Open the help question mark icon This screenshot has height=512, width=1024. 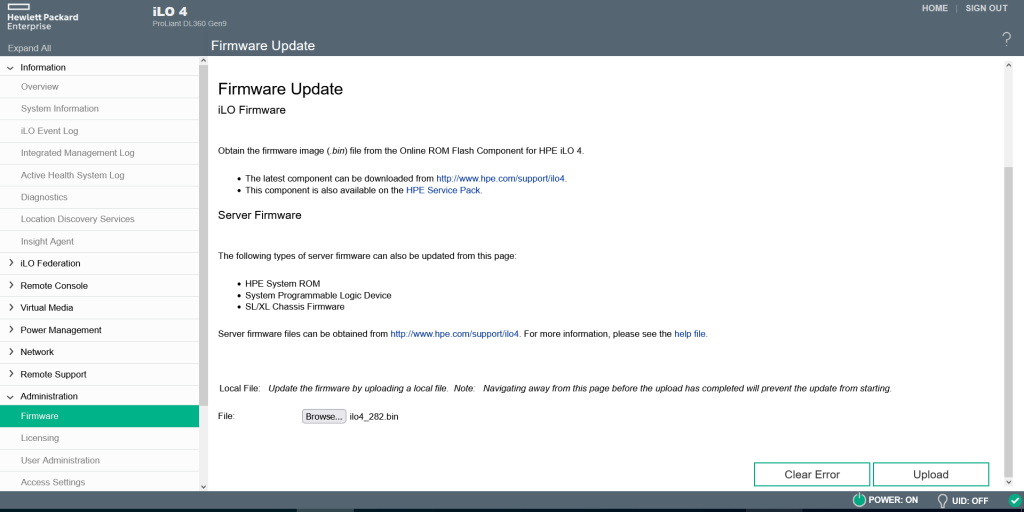(1006, 39)
